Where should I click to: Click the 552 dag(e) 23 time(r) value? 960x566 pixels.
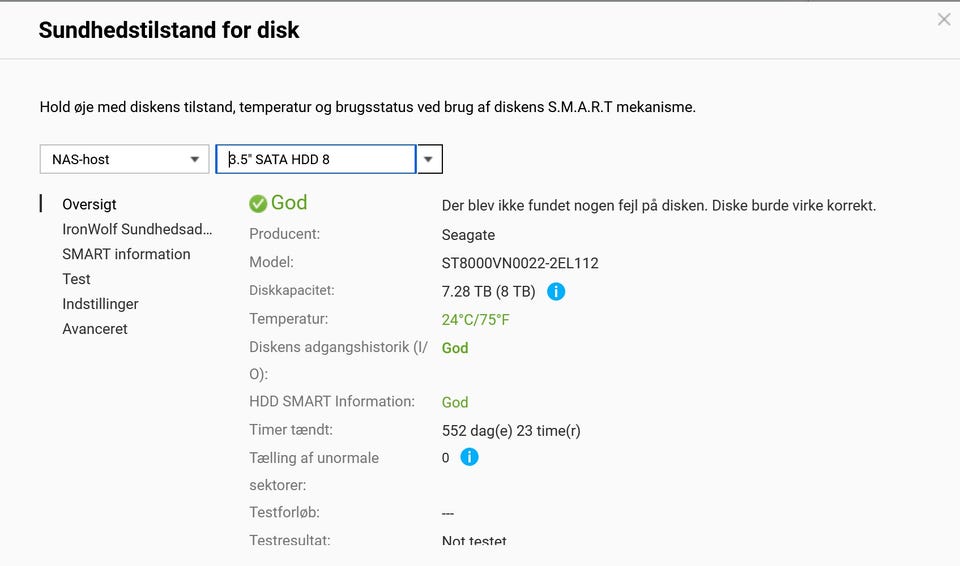coord(511,431)
